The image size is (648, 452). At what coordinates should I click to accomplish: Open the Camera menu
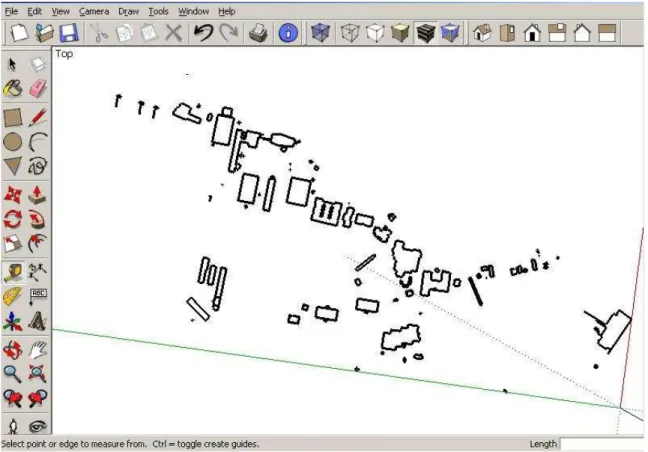94,12
